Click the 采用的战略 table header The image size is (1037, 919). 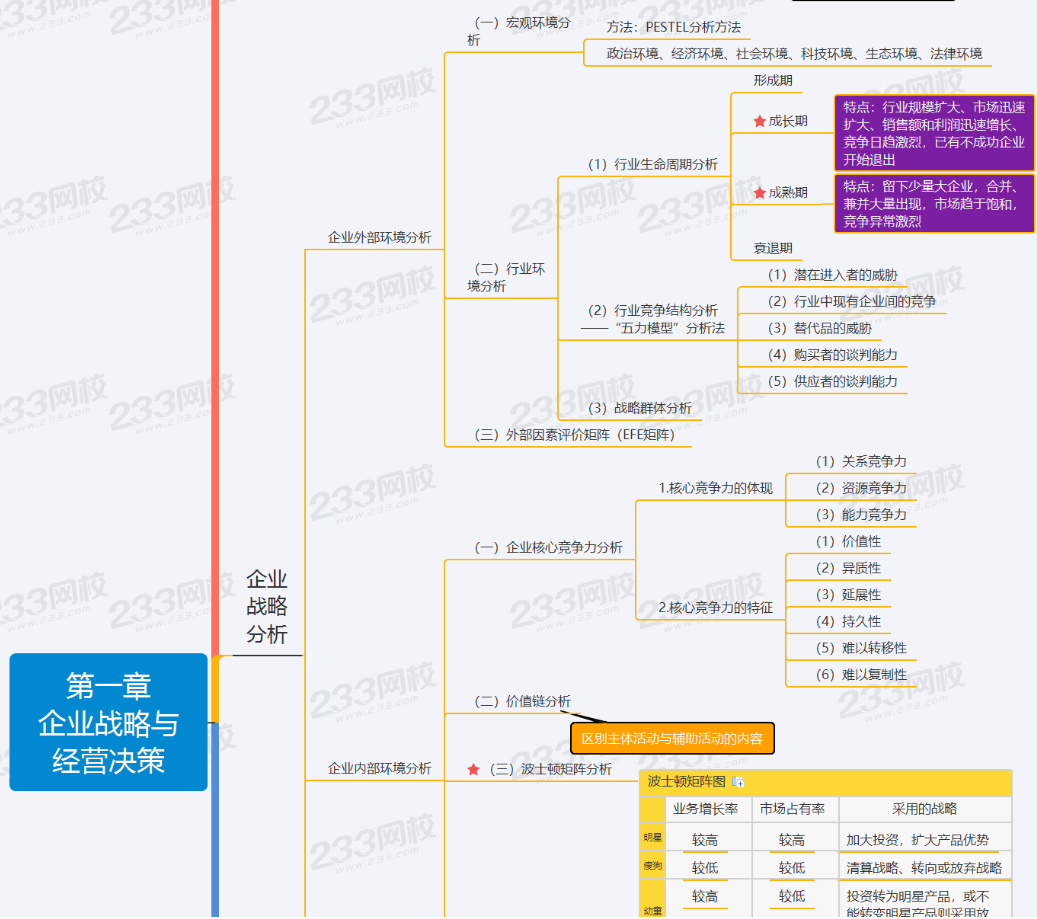pos(924,809)
